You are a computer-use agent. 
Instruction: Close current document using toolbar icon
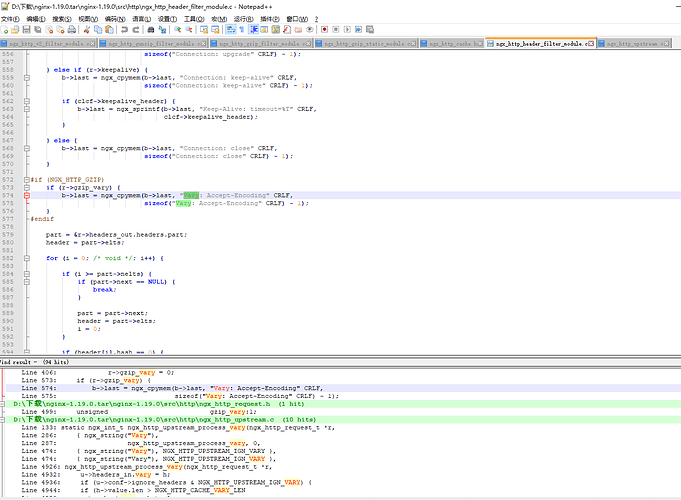click(49, 30)
